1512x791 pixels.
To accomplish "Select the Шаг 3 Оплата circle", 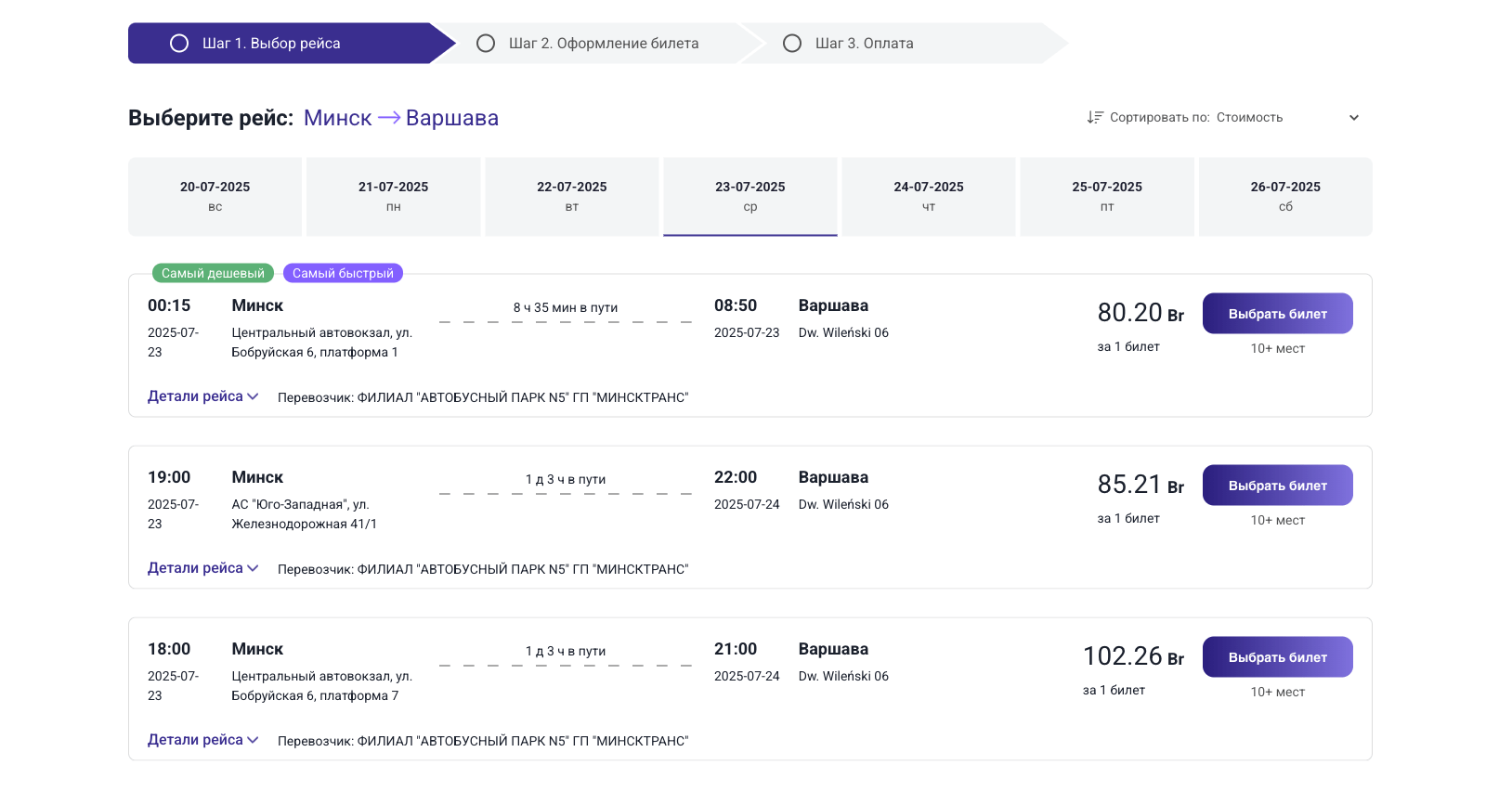I will tap(792, 44).
